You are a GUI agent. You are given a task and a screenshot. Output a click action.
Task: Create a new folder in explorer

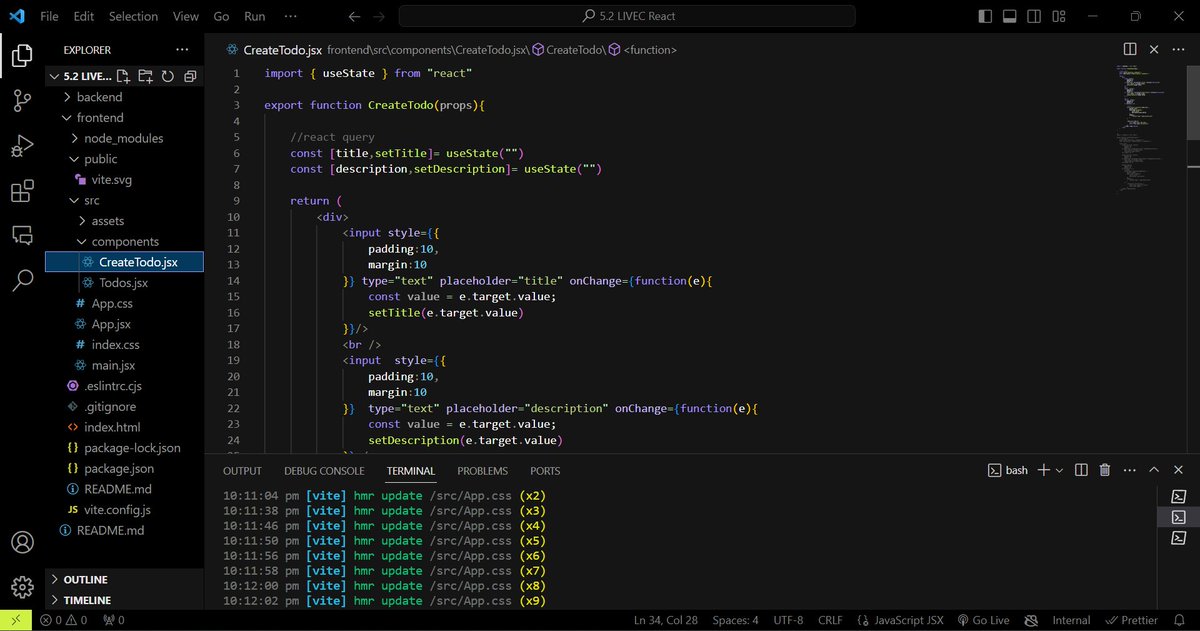click(x=146, y=76)
